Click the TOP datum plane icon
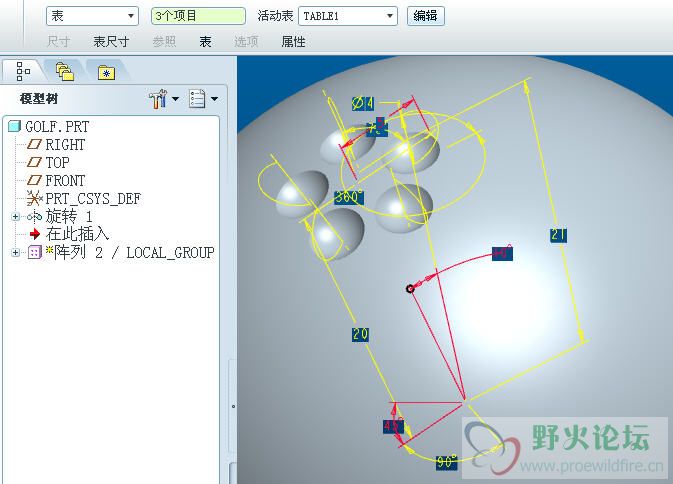 34,162
